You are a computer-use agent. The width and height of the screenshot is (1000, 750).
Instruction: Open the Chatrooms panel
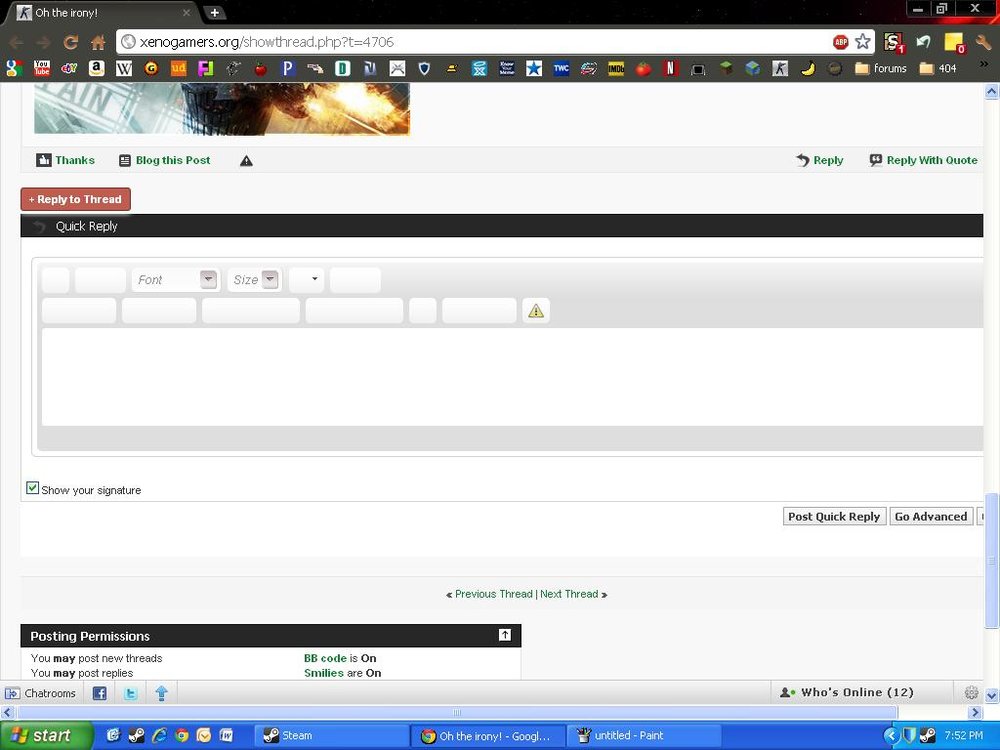click(40, 693)
